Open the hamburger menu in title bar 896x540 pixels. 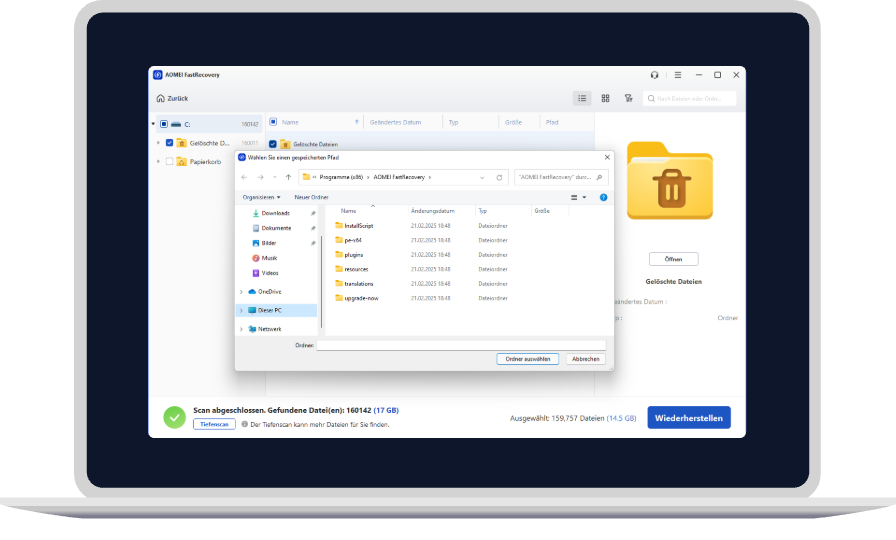point(677,75)
